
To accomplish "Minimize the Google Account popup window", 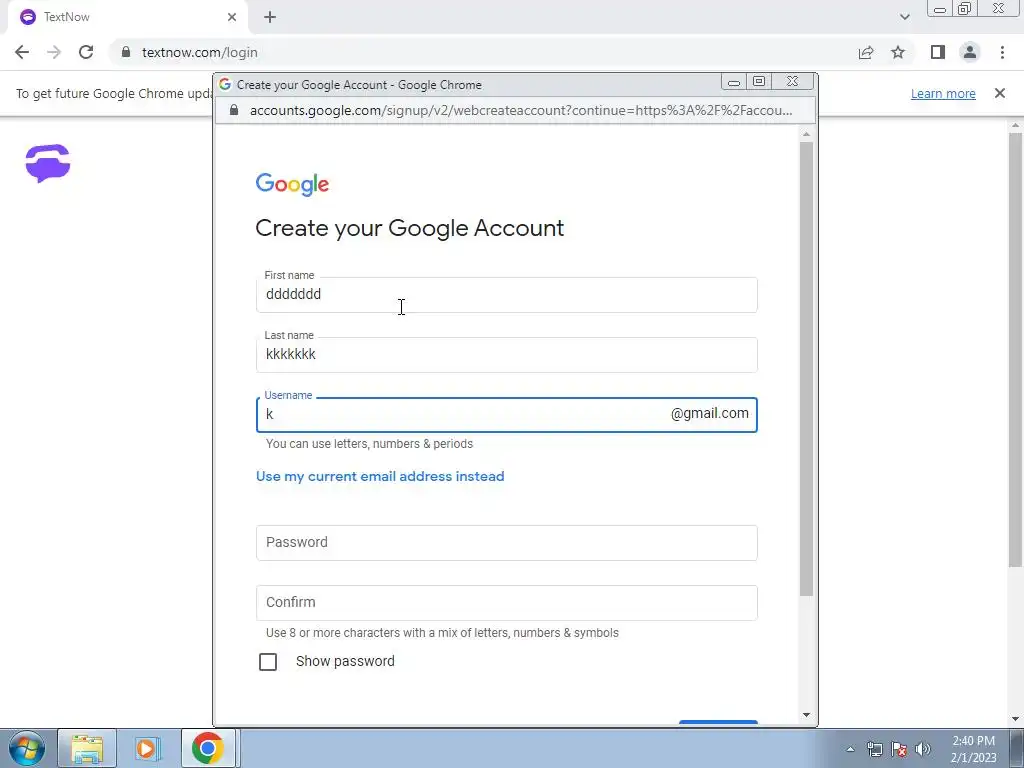I will point(734,82).
